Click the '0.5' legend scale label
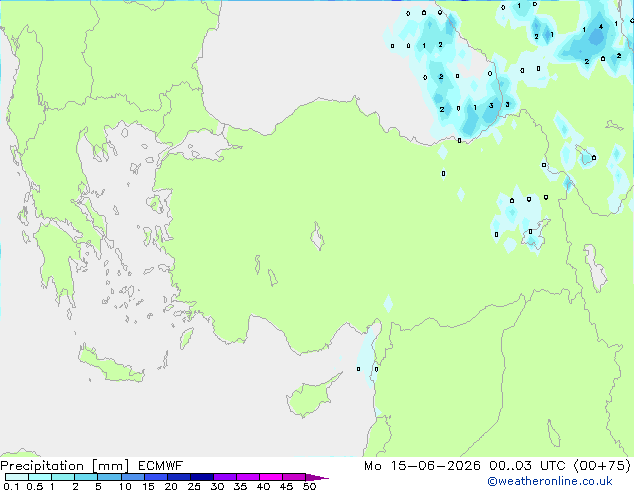This screenshot has width=634, height=490. [x=34, y=486]
